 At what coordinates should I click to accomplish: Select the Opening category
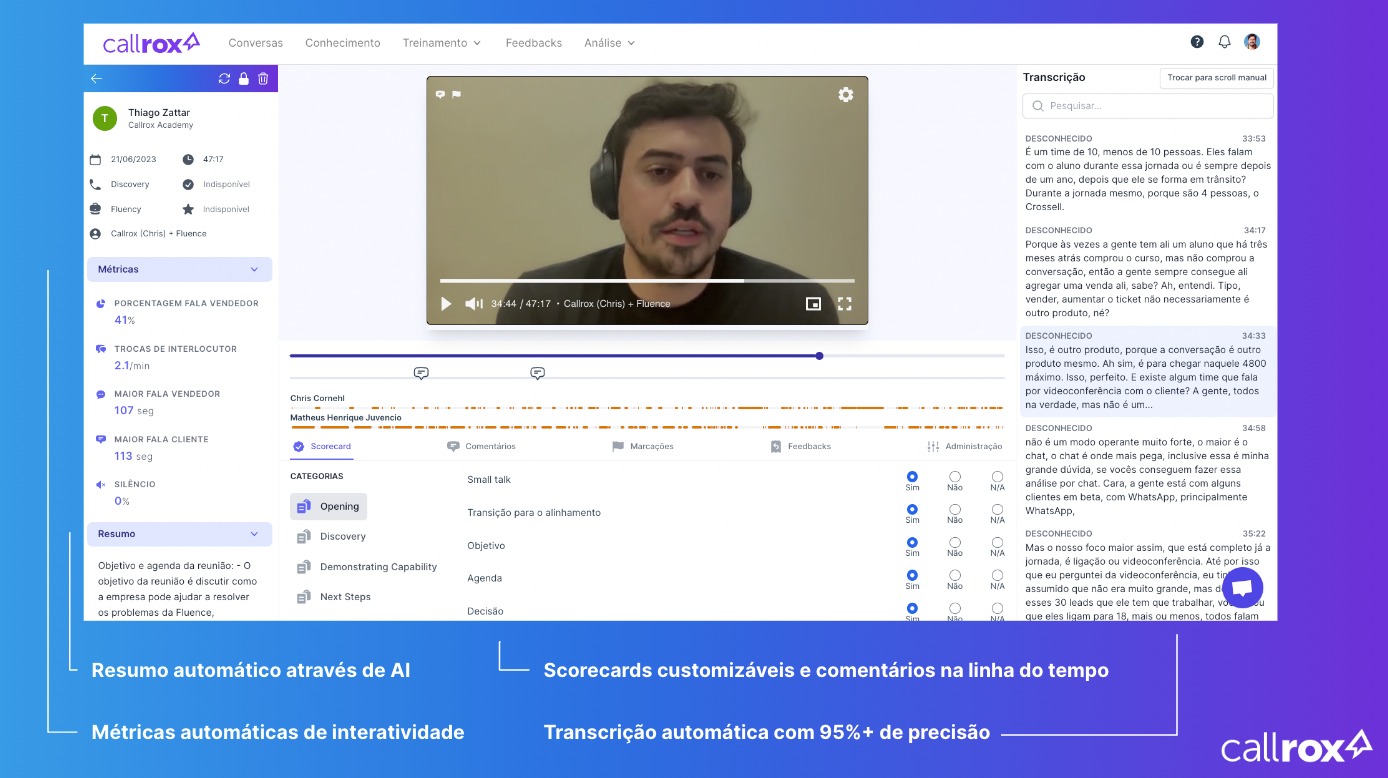(329, 507)
